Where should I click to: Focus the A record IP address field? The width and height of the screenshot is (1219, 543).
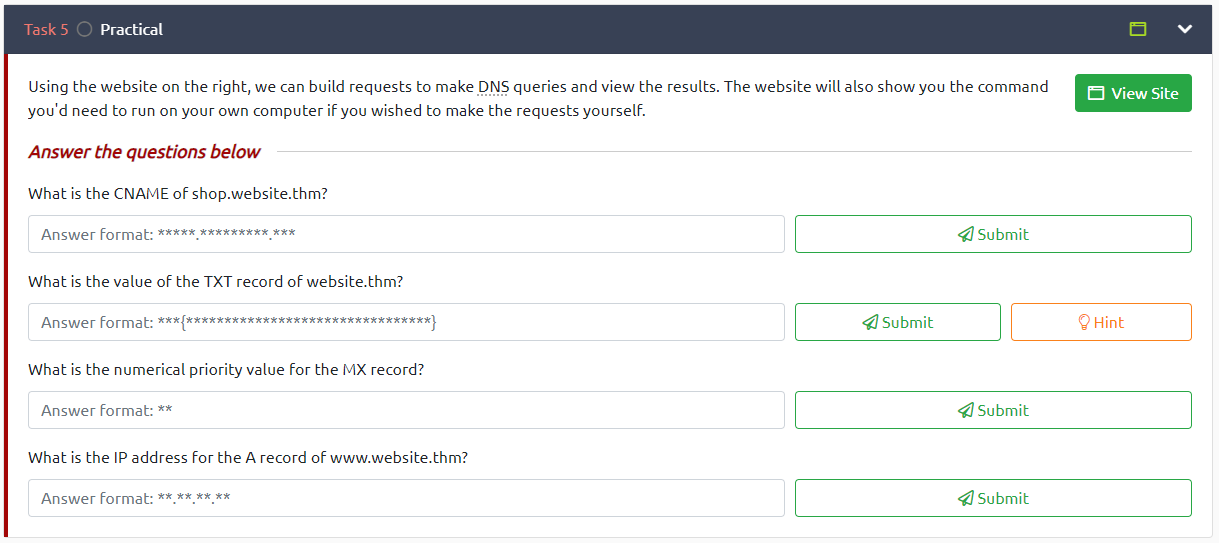(406, 498)
